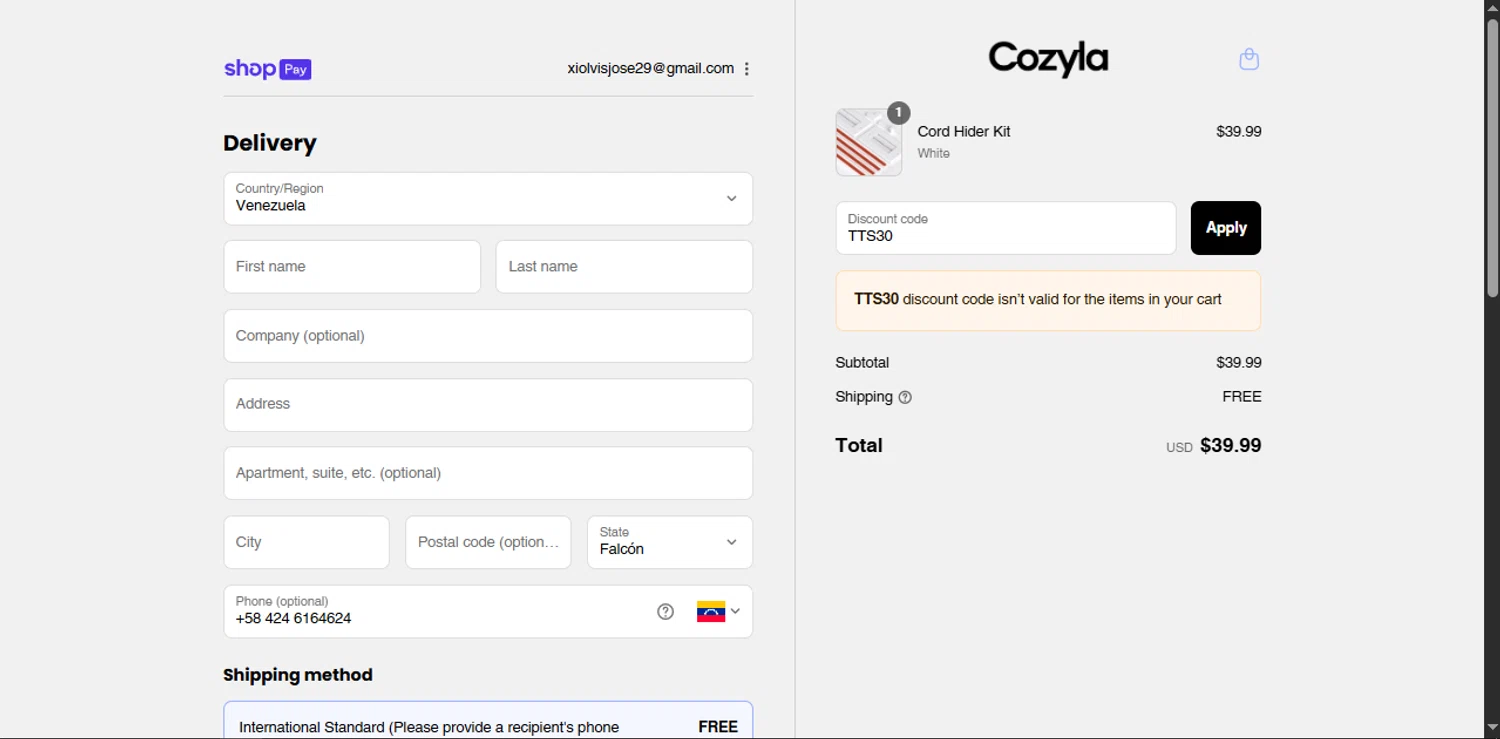Click the Subtotal label
This screenshot has width=1500, height=739.
[x=862, y=363]
